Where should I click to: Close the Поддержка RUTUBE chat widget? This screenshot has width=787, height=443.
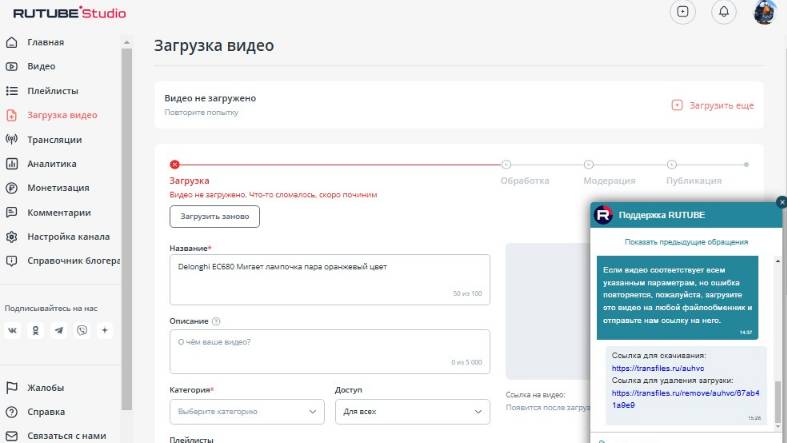click(781, 202)
